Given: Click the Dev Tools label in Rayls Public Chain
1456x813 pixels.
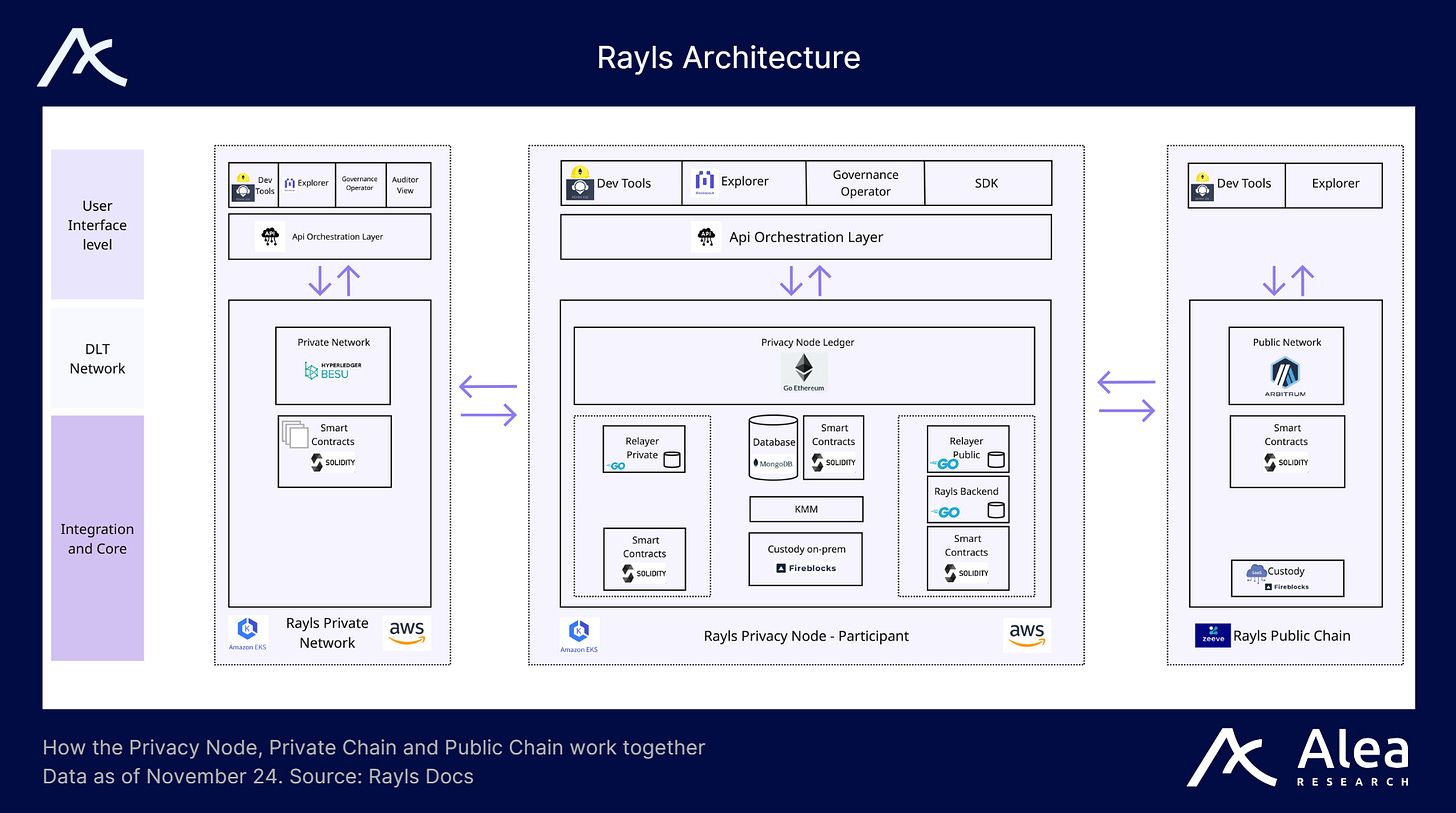Looking at the screenshot, I should [1244, 184].
